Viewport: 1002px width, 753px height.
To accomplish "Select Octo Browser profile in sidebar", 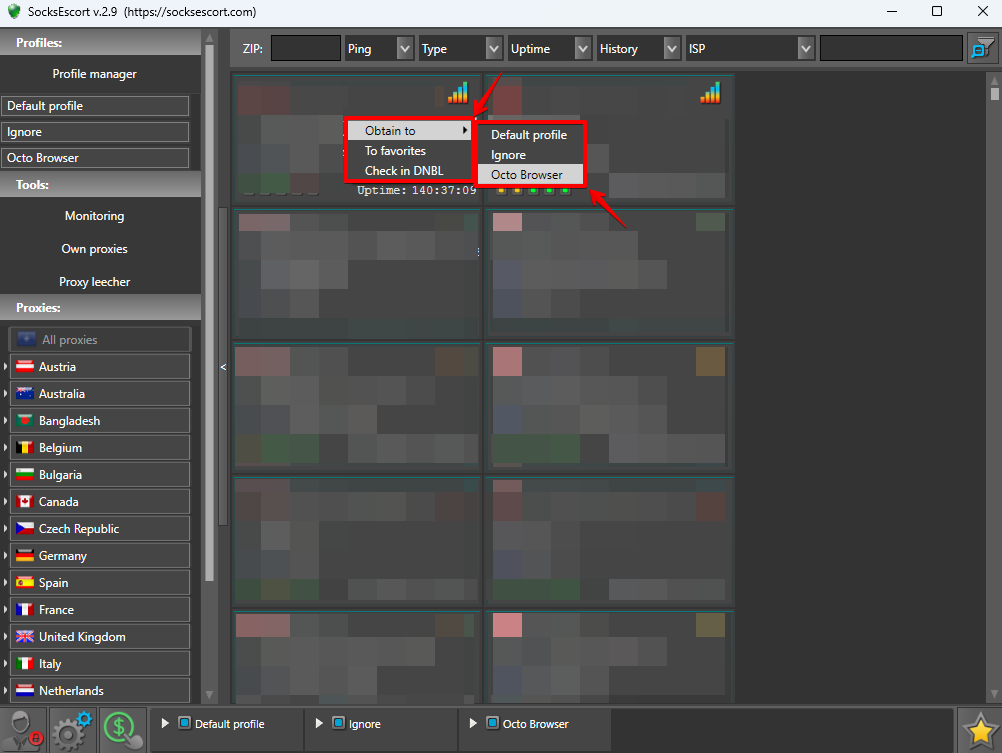I will pos(95,158).
